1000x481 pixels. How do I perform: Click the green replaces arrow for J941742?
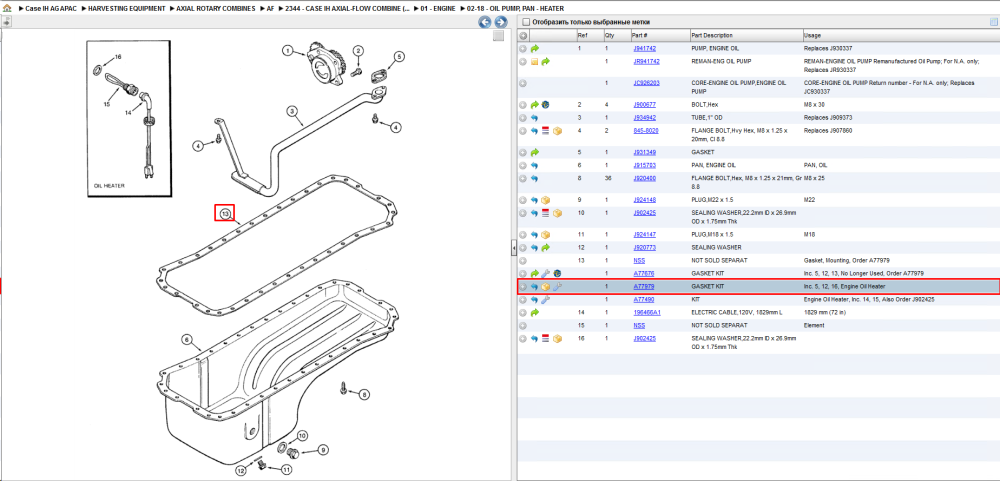[x=534, y=48]
